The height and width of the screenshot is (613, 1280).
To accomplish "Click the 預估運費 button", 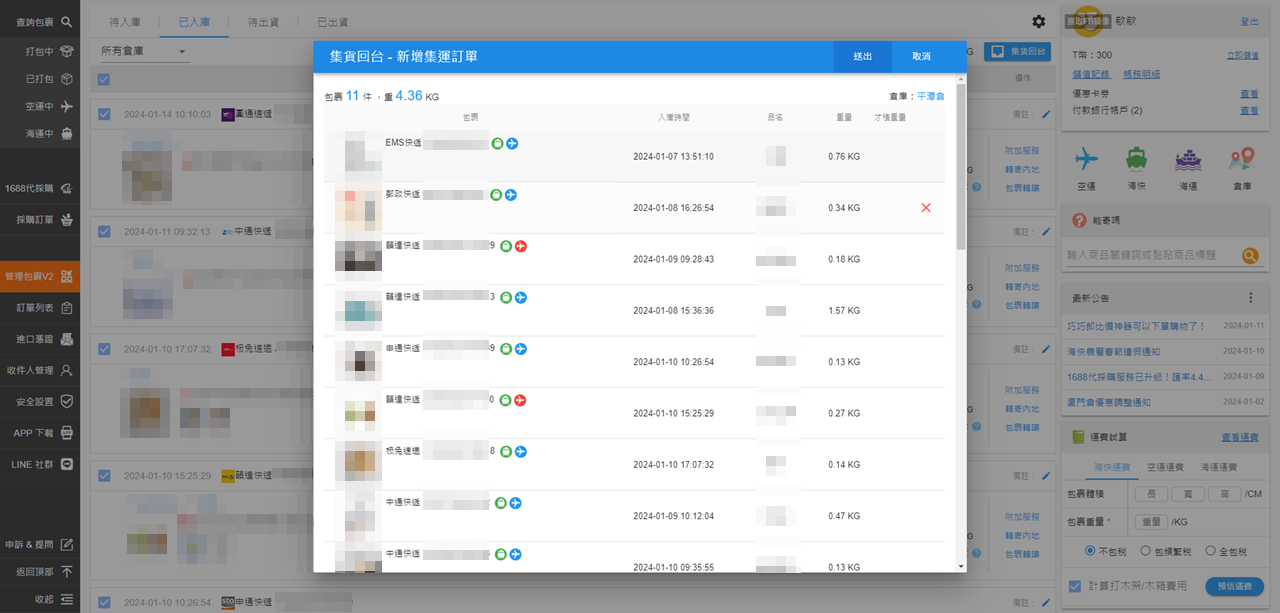I will pos(1234,586).
